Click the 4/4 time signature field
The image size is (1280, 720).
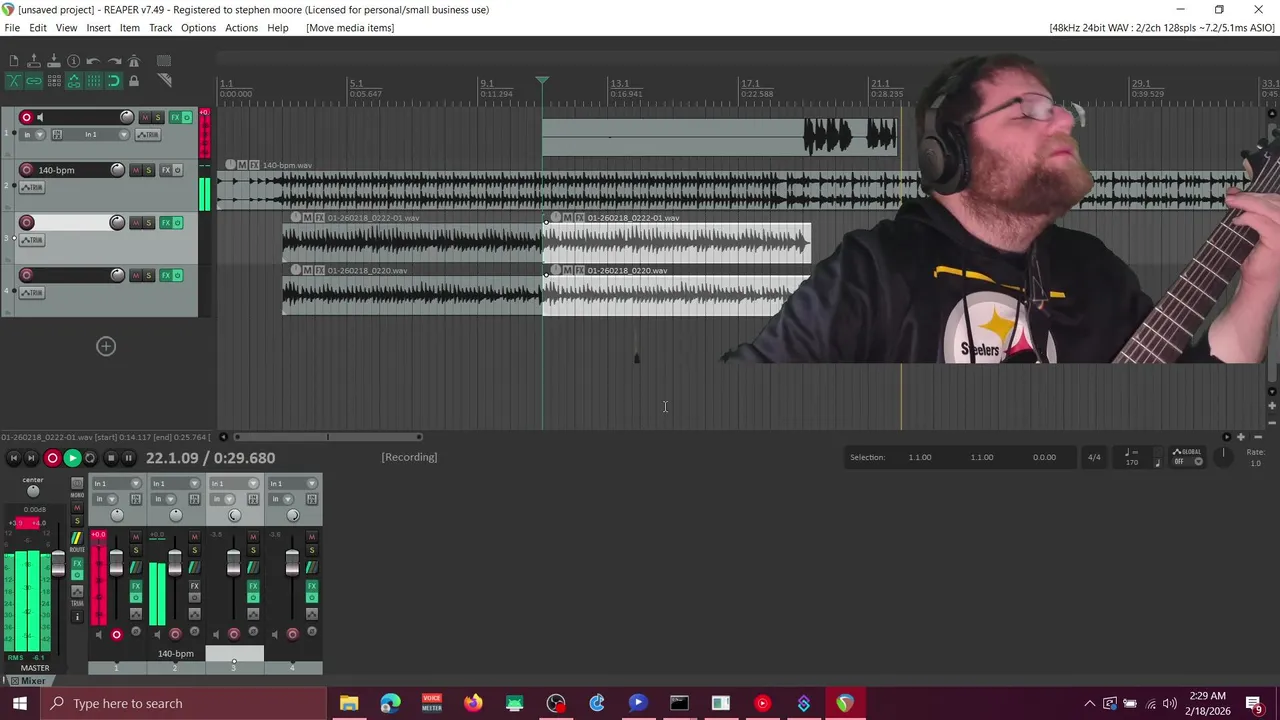(1094, 458)
